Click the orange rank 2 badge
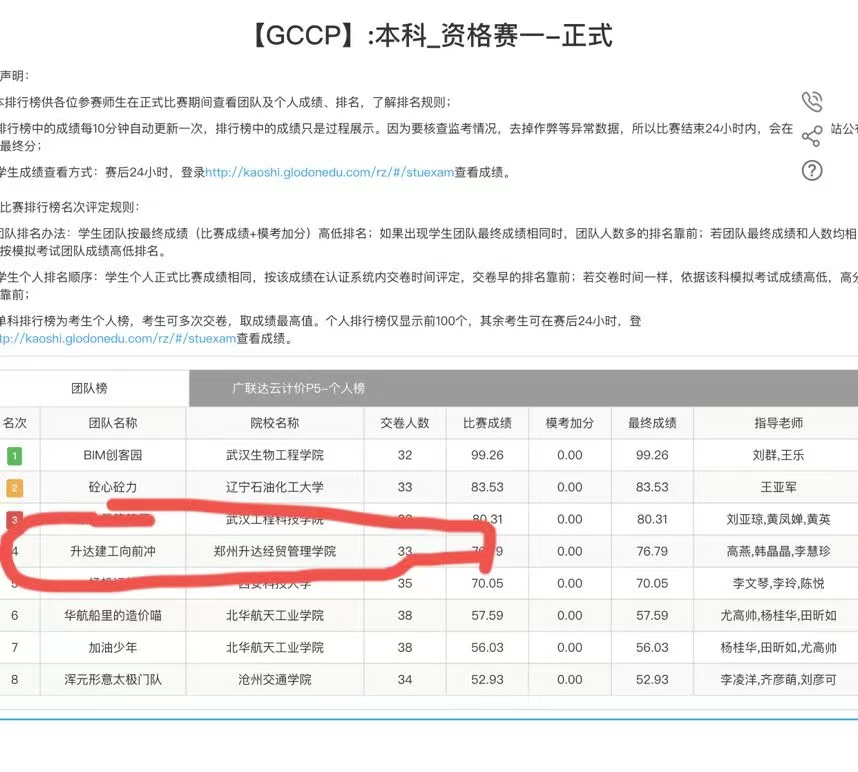858x772 pixels. point(15,487)
